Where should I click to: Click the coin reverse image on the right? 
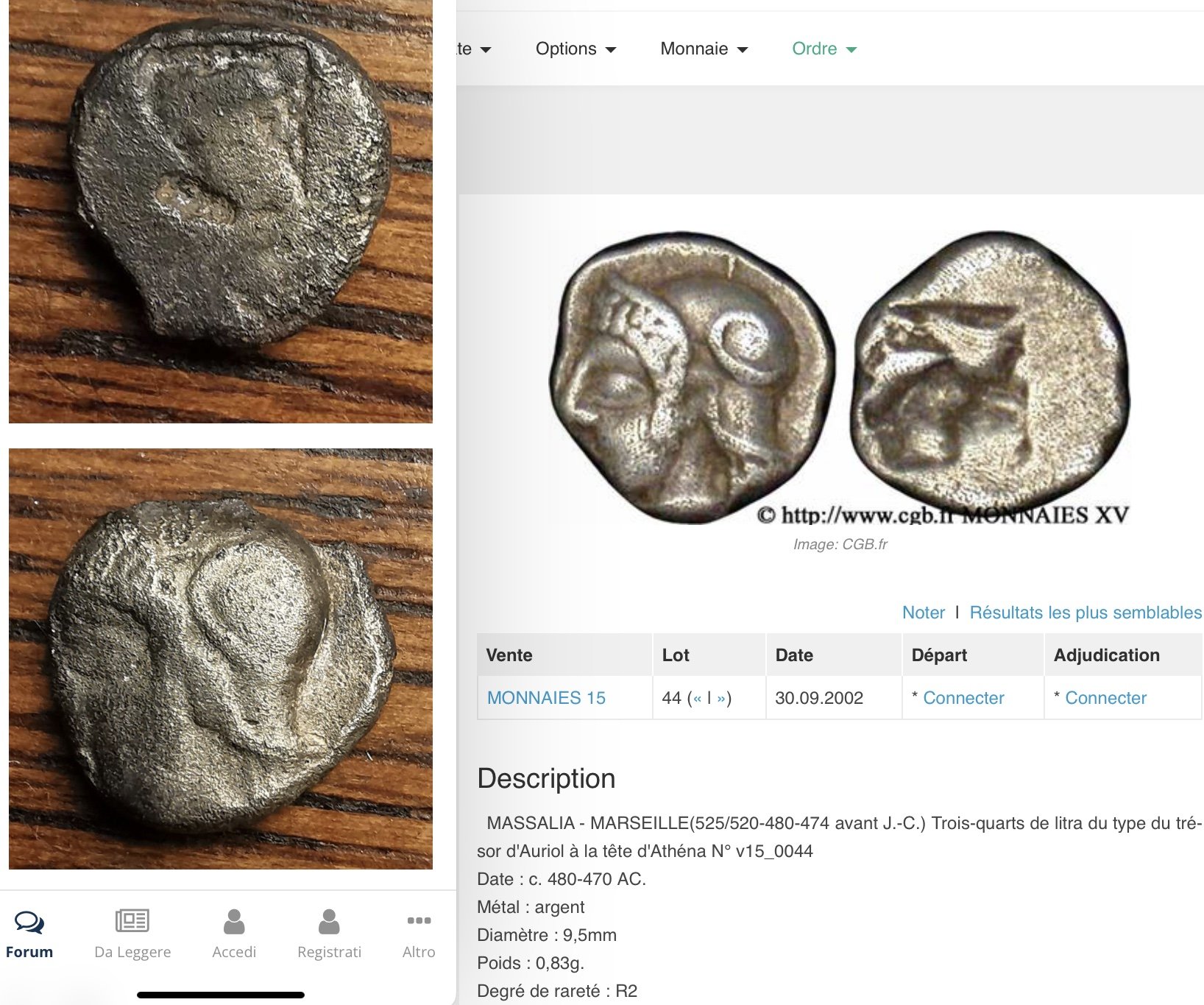pyautogui.click(x=990, y=368)
